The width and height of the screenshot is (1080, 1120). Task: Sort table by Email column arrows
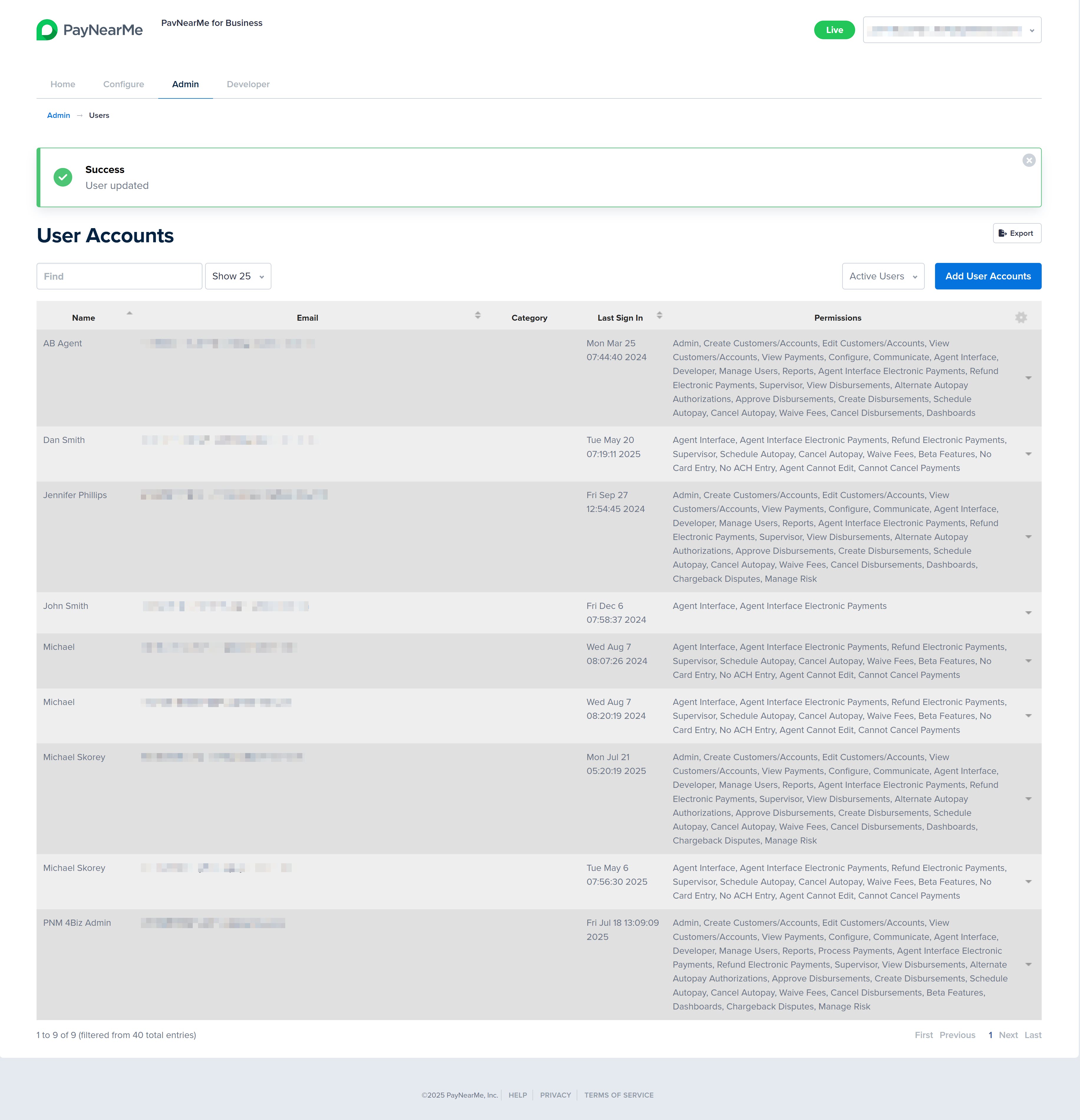pos(478,315)
